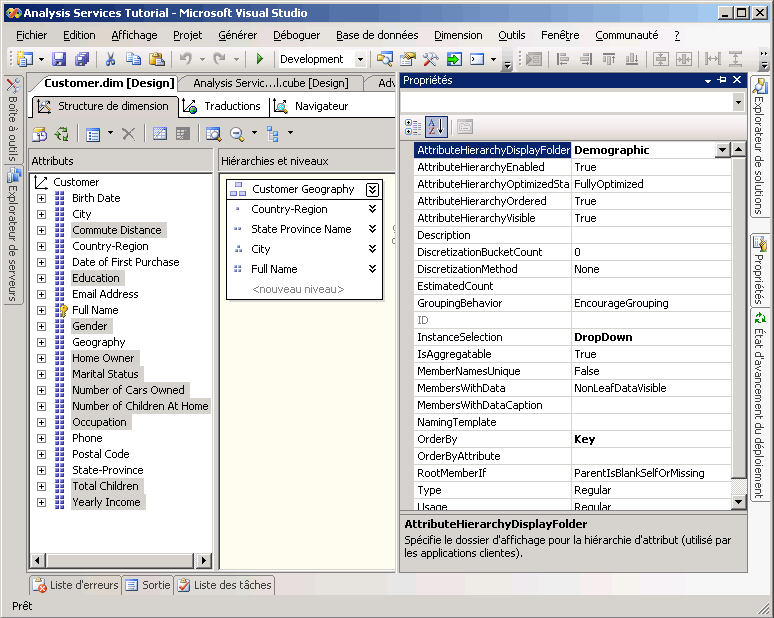Open the Base de données menu
This screenshot has height=618, width=774.
pyautogui.click(x=377, y=34)
